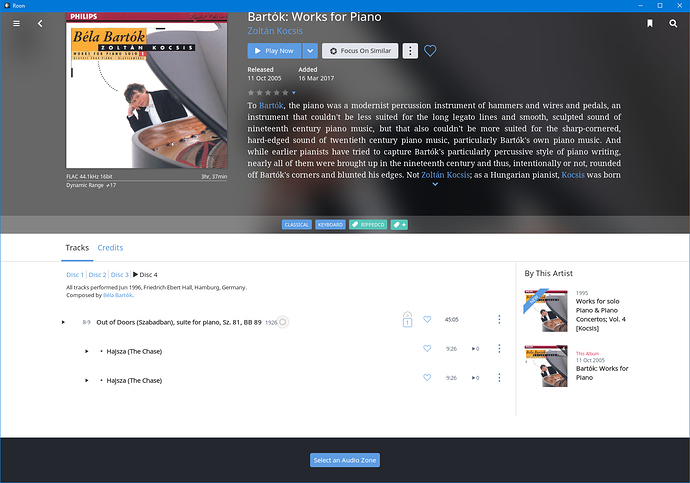Click the 45:05 work duration
This screenshot has height=483, width=690.
pyautogui.click(x=451, y=319)
